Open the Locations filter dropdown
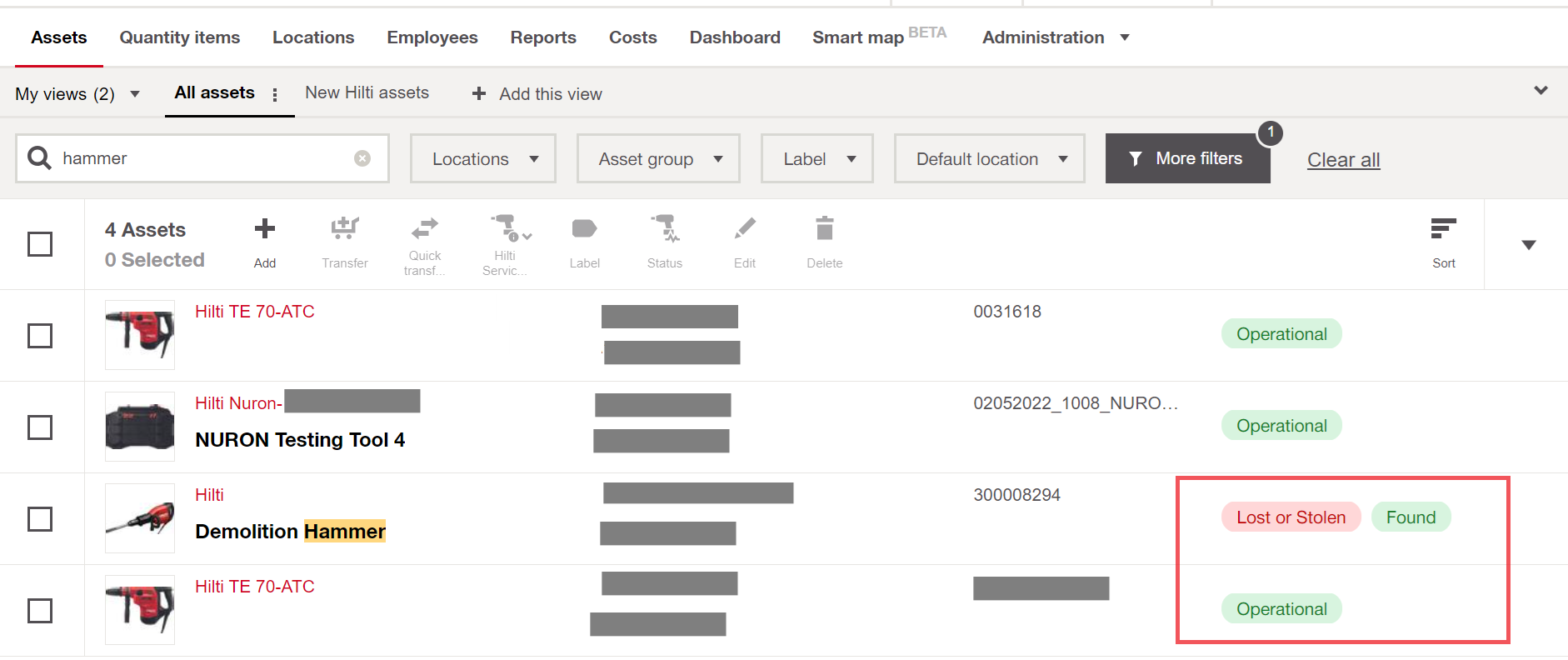 click(483, 158)
